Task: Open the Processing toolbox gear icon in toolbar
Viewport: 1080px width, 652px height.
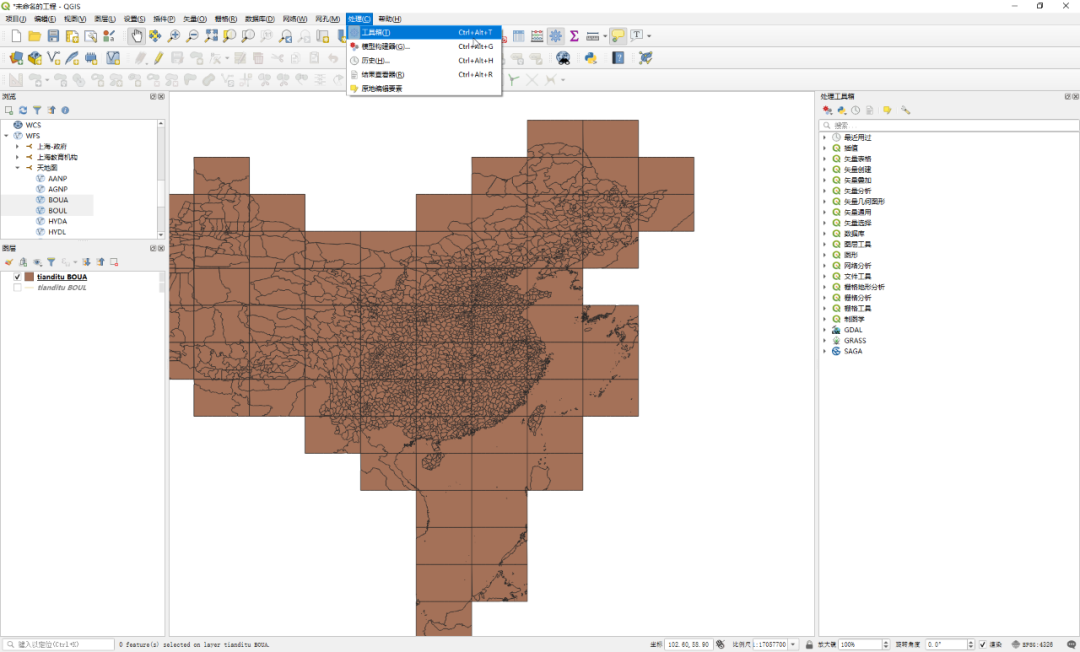Action: tap(555, 36)
